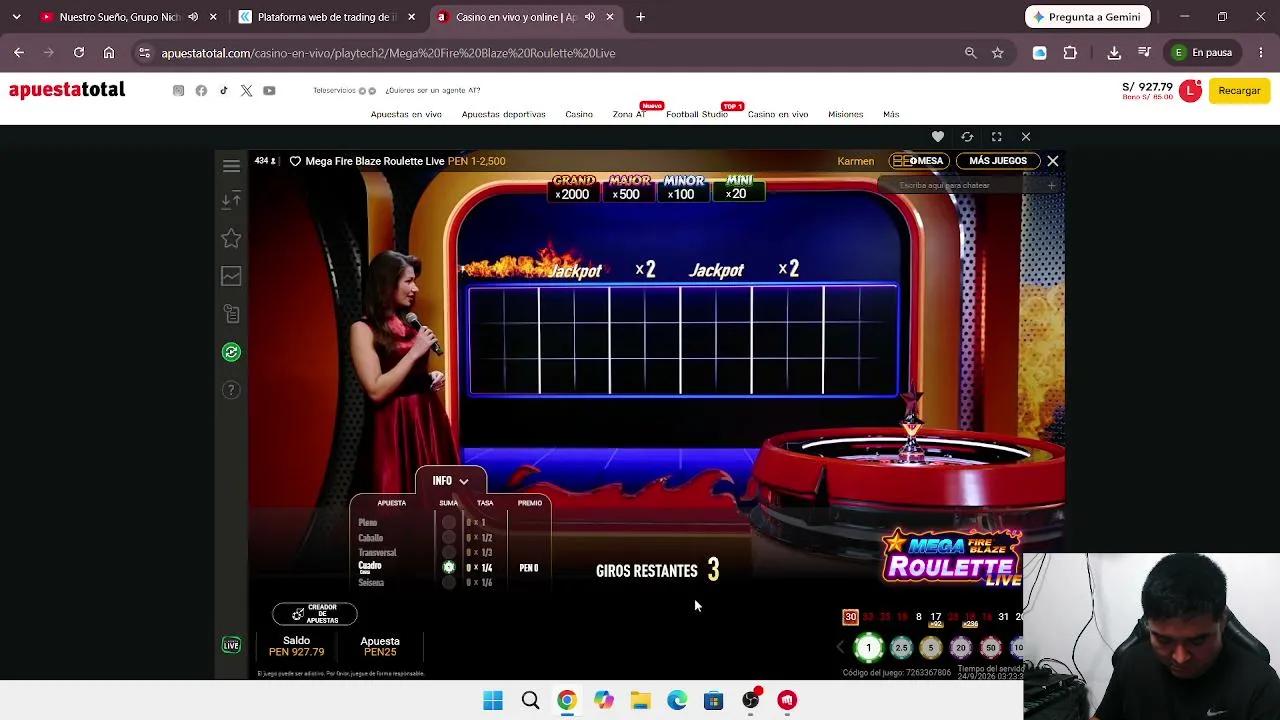
Task: Open File Explorer from taskbar
Action: (x=640, y=700)
